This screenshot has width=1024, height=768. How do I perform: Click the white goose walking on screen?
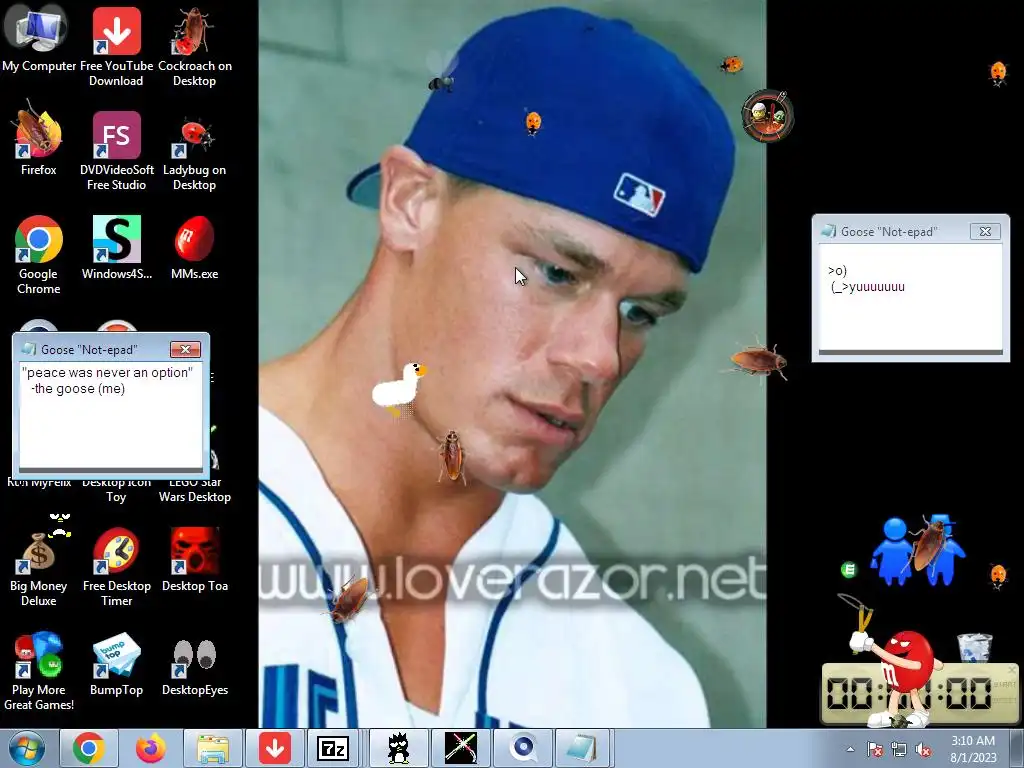pos(398,389)
